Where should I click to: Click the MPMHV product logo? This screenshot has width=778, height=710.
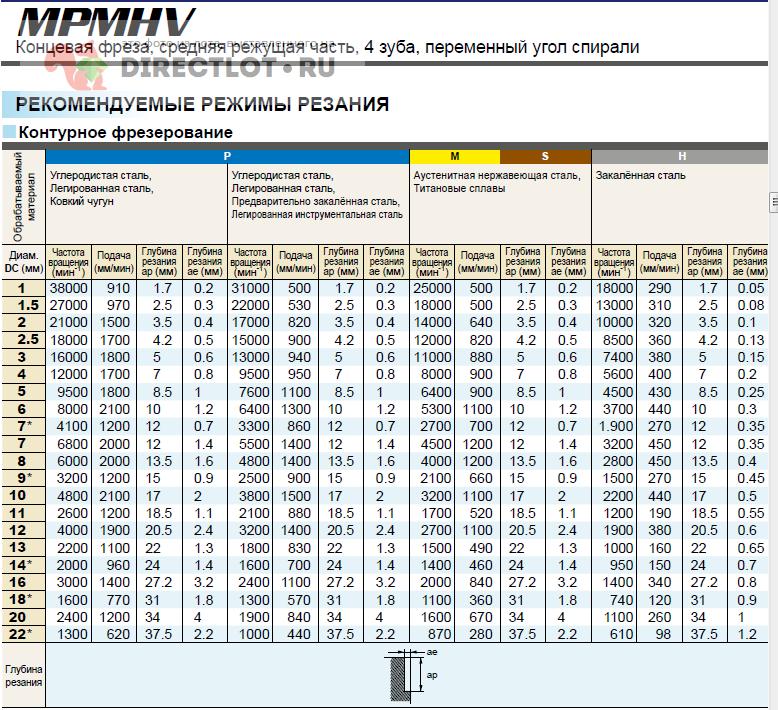coord(107,20)
